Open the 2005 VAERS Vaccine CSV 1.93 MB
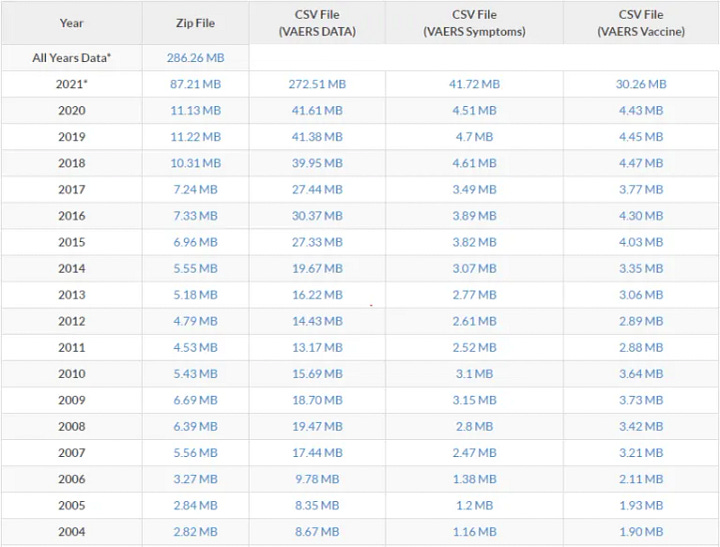Screen dimensions: 720x547 pos(641,505)
